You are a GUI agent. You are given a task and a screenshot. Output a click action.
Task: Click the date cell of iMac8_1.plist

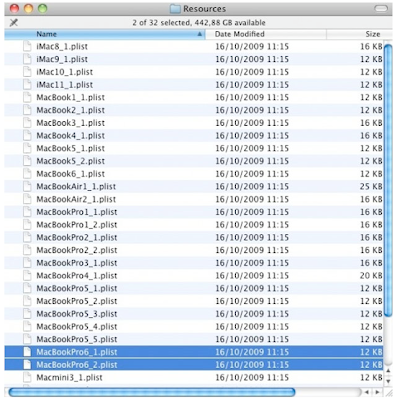click(x=252, y=46)
